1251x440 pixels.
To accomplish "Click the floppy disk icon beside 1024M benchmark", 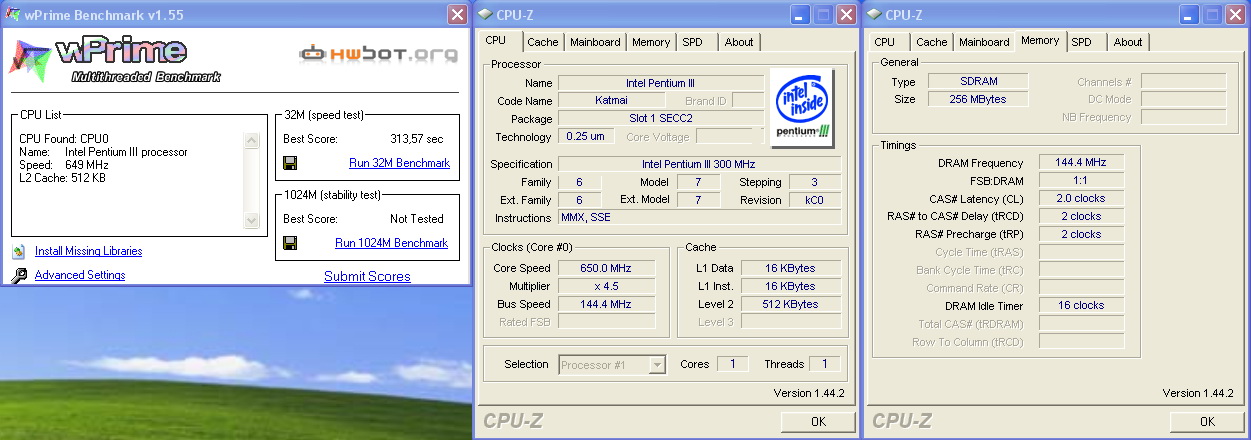I will point(290,243).
